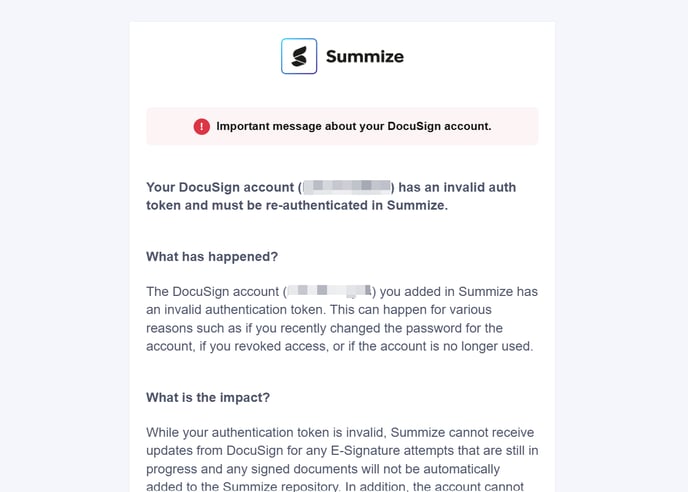Image resolution: width=688 pixels, height=492 pixels.
Task: Click the red exclamation alert icon
Action: (202, 127)
